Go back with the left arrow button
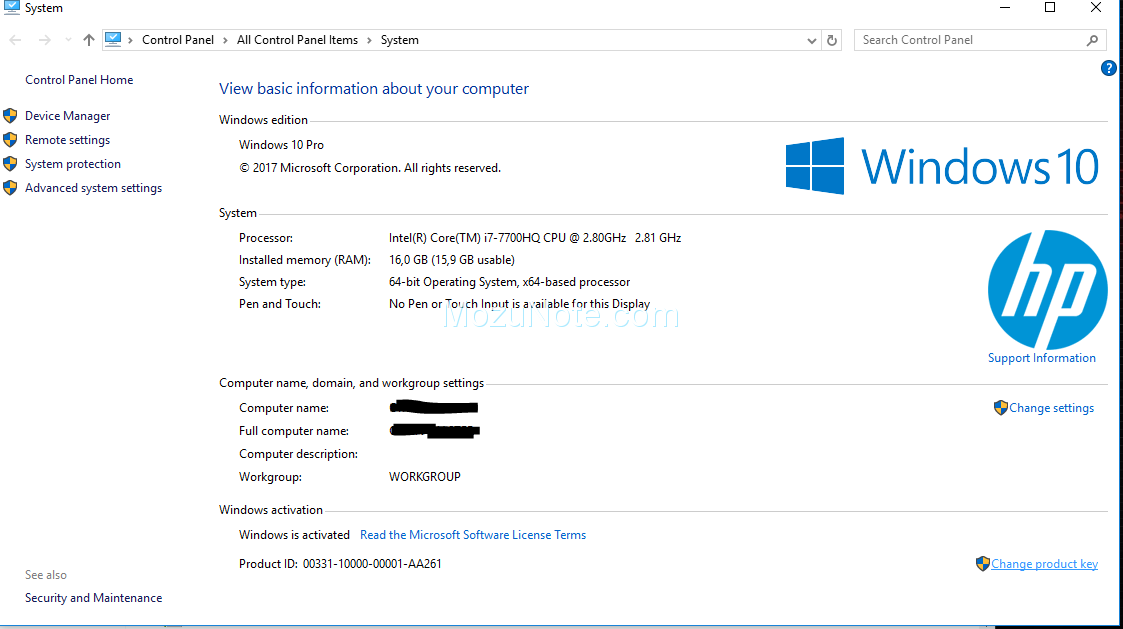Image resolution: width=1123 pixels, height=629 pixels. point(15,40)
